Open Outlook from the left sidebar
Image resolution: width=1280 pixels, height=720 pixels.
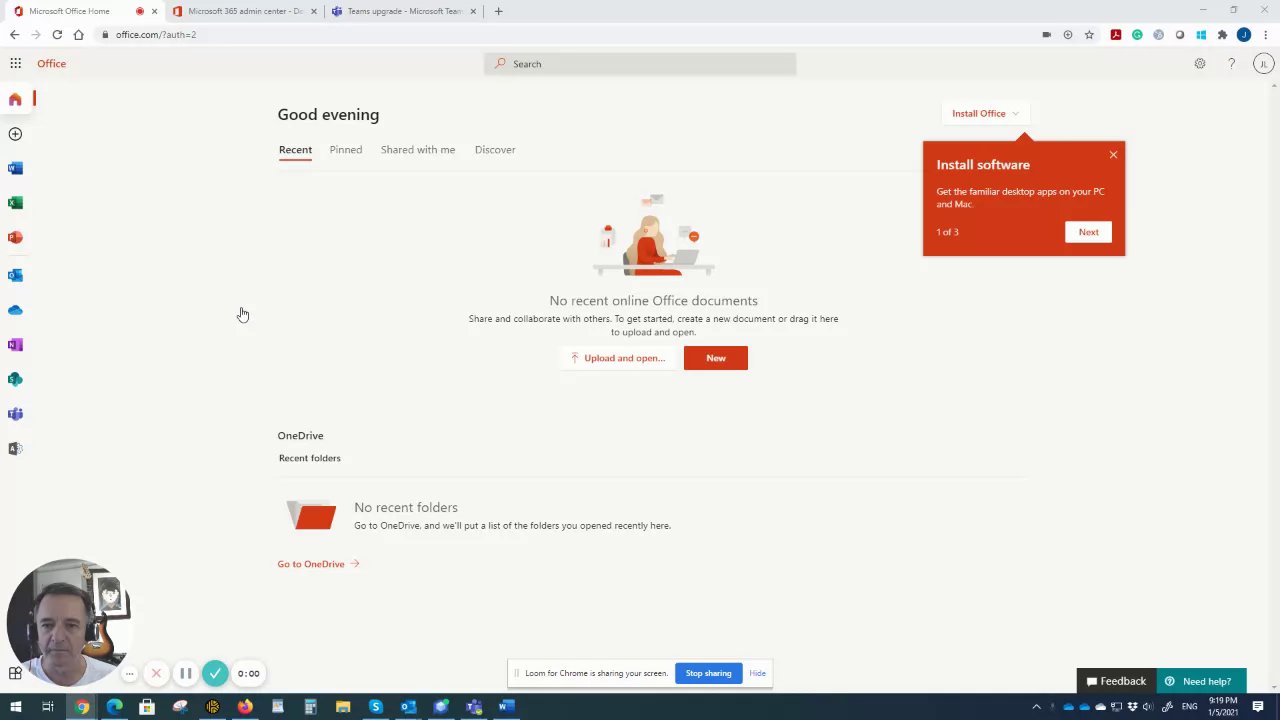15,275
